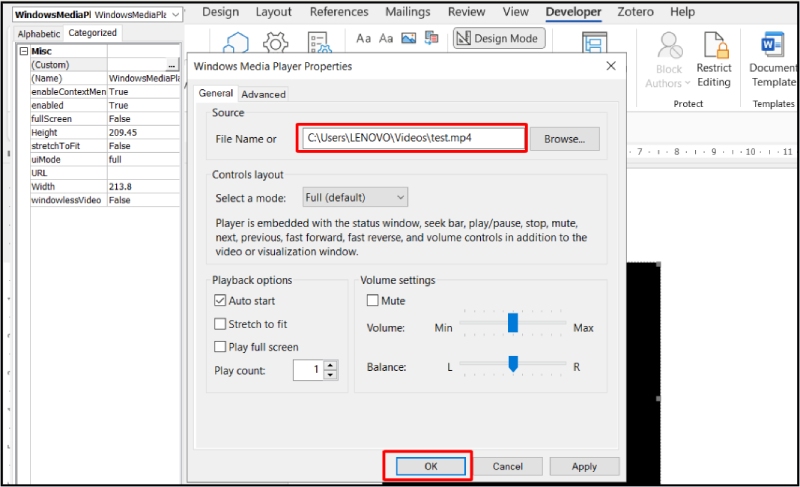This screenshot has width=800, height=487.
Task: Click the Volume slider handle
Action: tap(512, 323)
